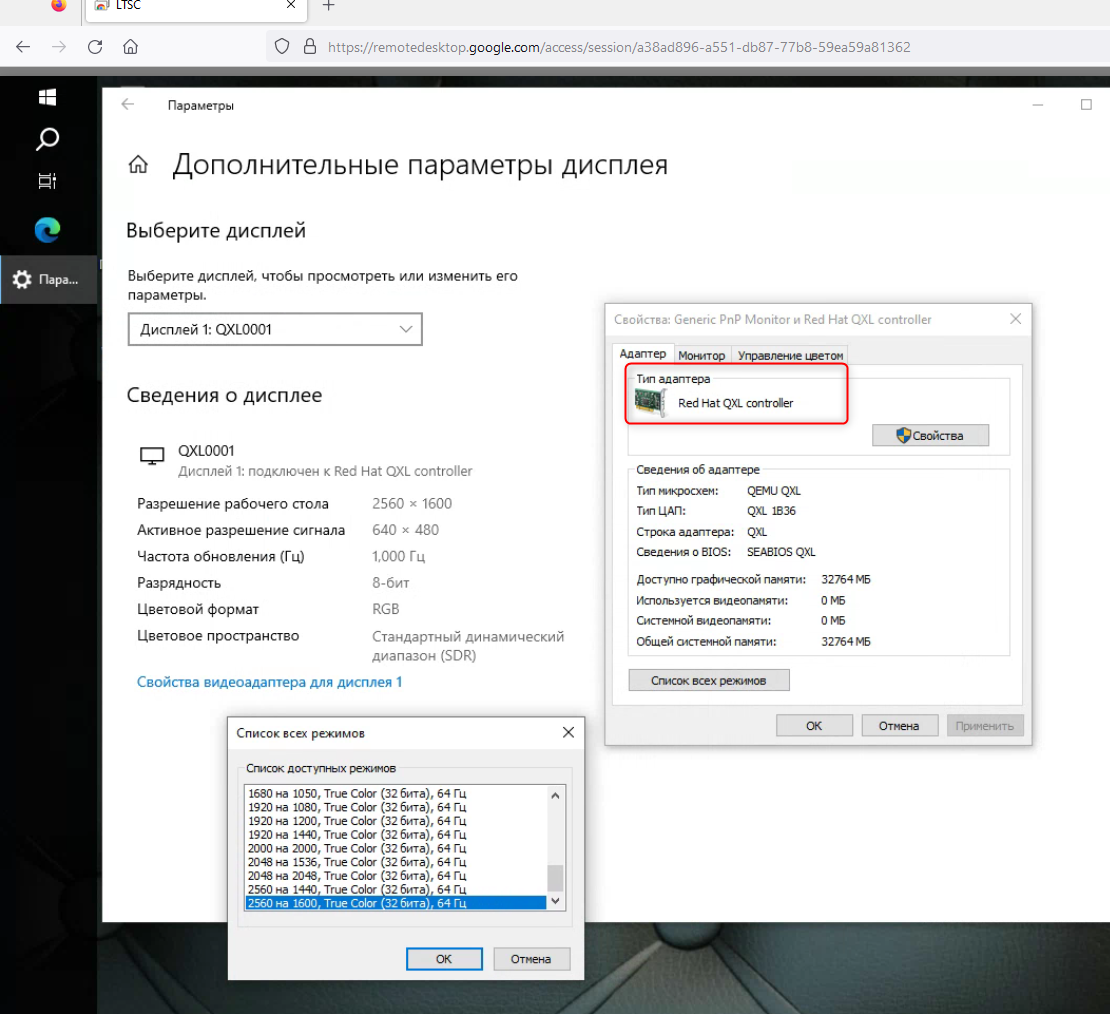Switch to the Адаптер tab

[x=642, y=353]
